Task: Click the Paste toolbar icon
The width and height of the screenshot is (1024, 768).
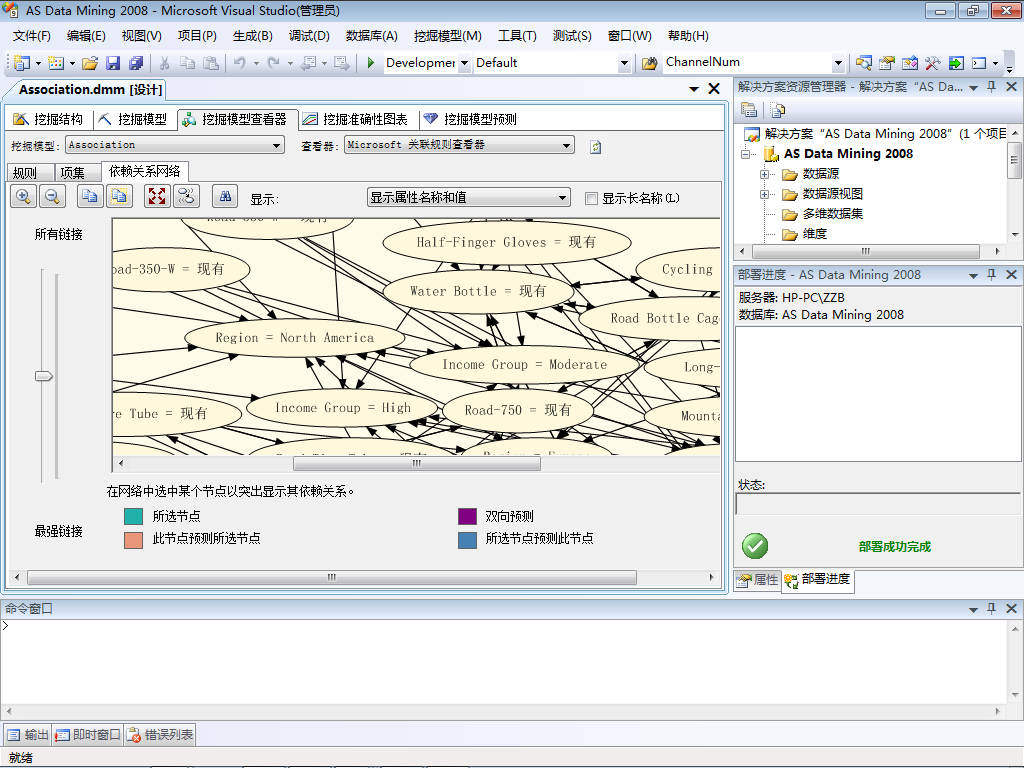Action: [210, 63]
